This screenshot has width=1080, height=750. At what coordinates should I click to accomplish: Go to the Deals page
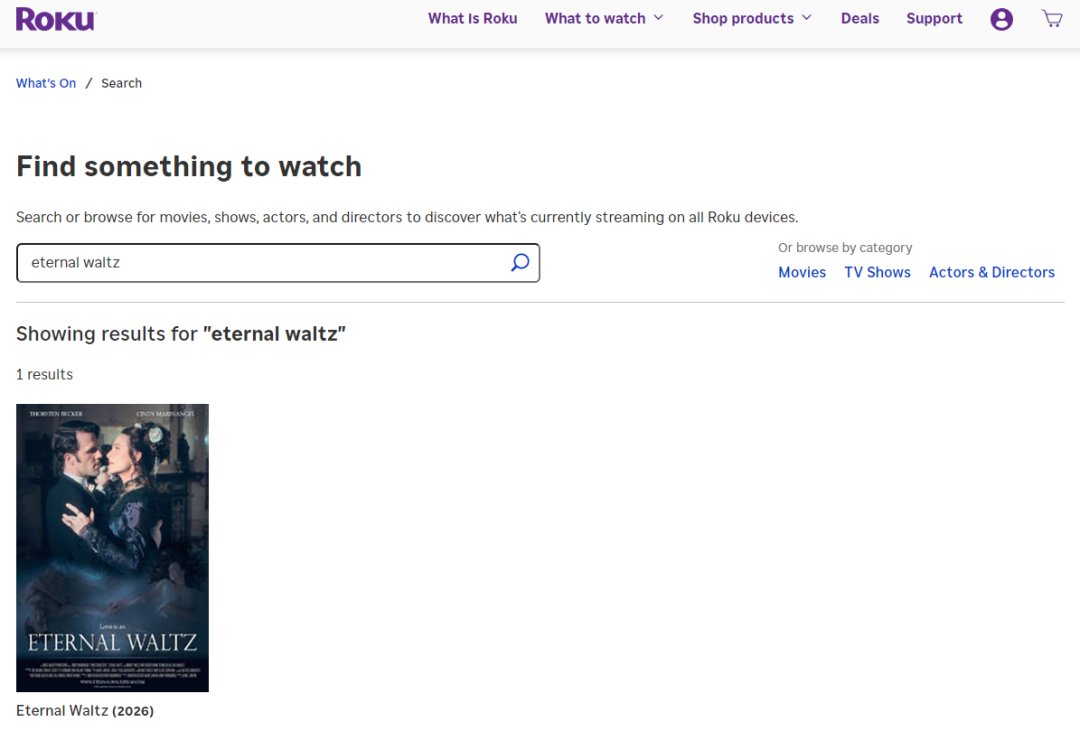pos(860,19)
